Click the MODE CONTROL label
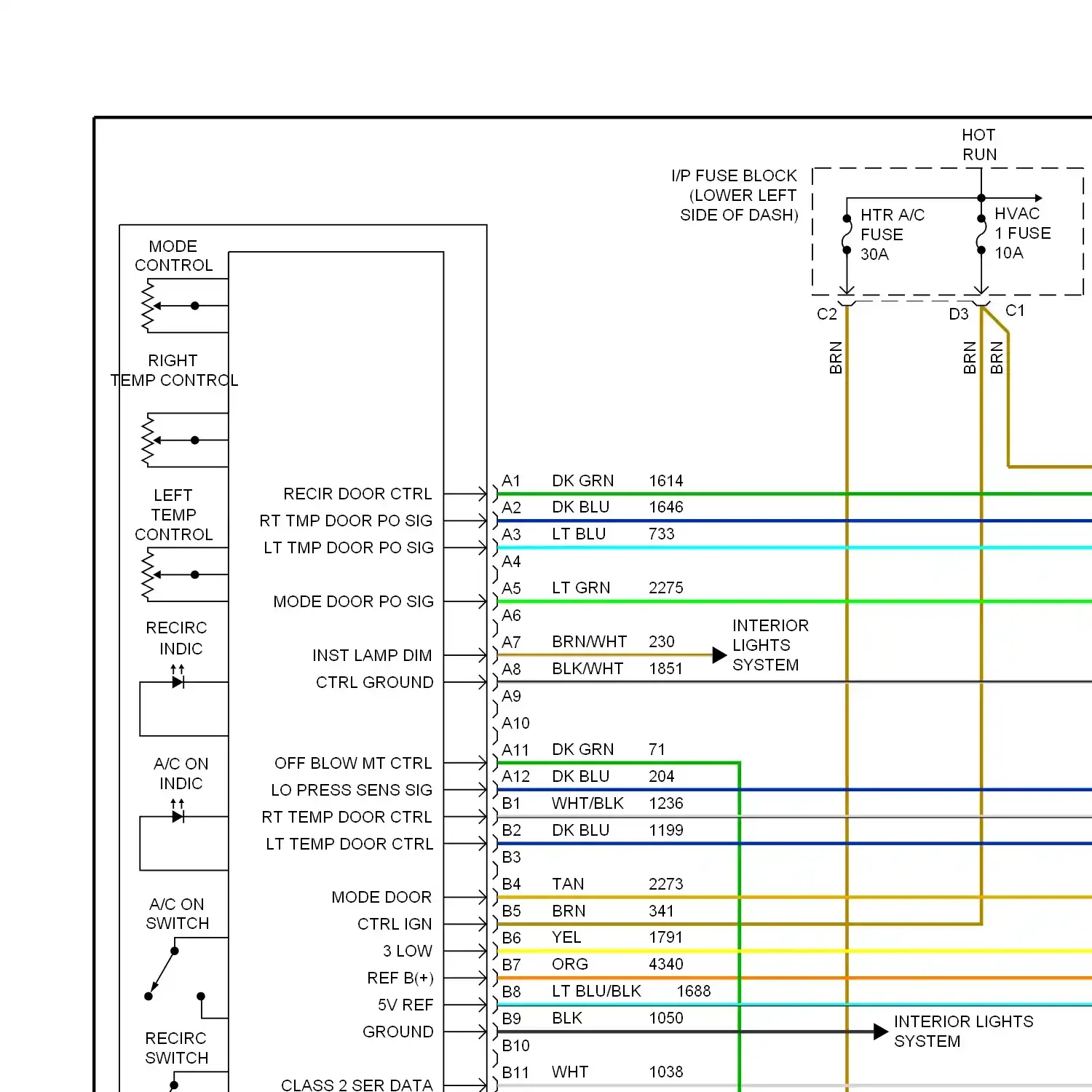Image resolution: width=1092 pixels, height=1092 pixels. click(173, 256)
